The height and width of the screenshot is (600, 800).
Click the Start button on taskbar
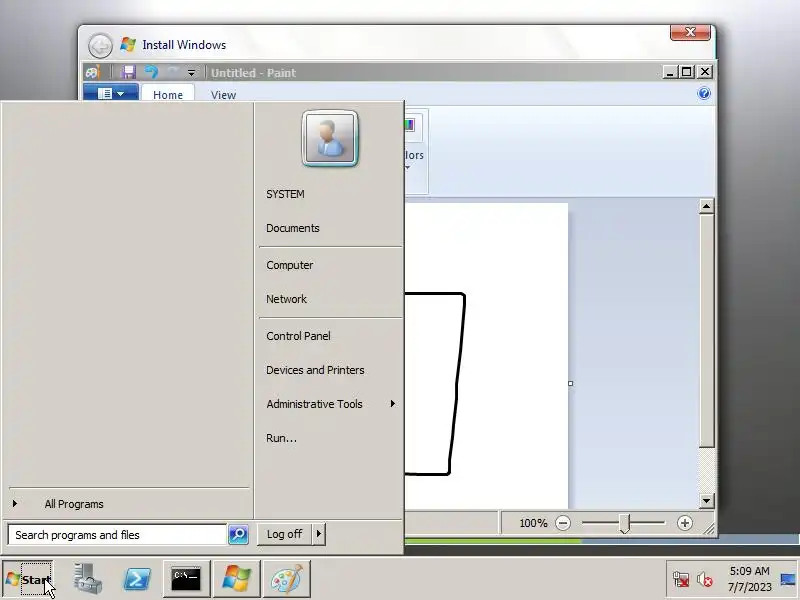pos(28,580)
